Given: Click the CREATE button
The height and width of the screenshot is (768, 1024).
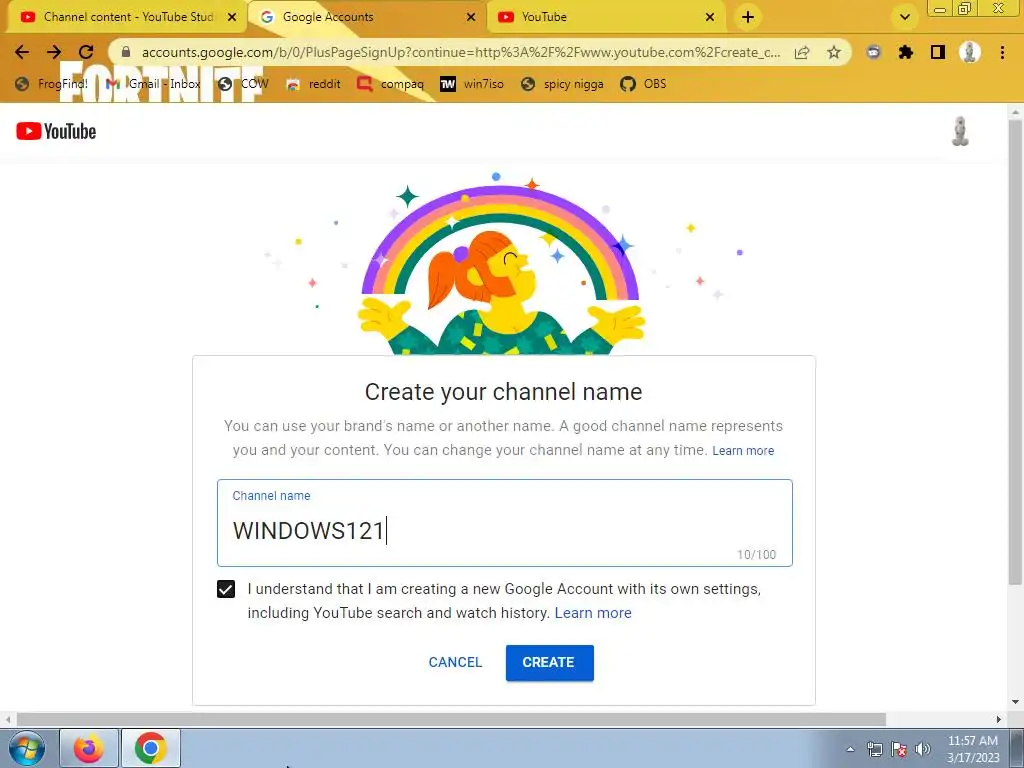Looking at the screenshot, I should 549,663.
